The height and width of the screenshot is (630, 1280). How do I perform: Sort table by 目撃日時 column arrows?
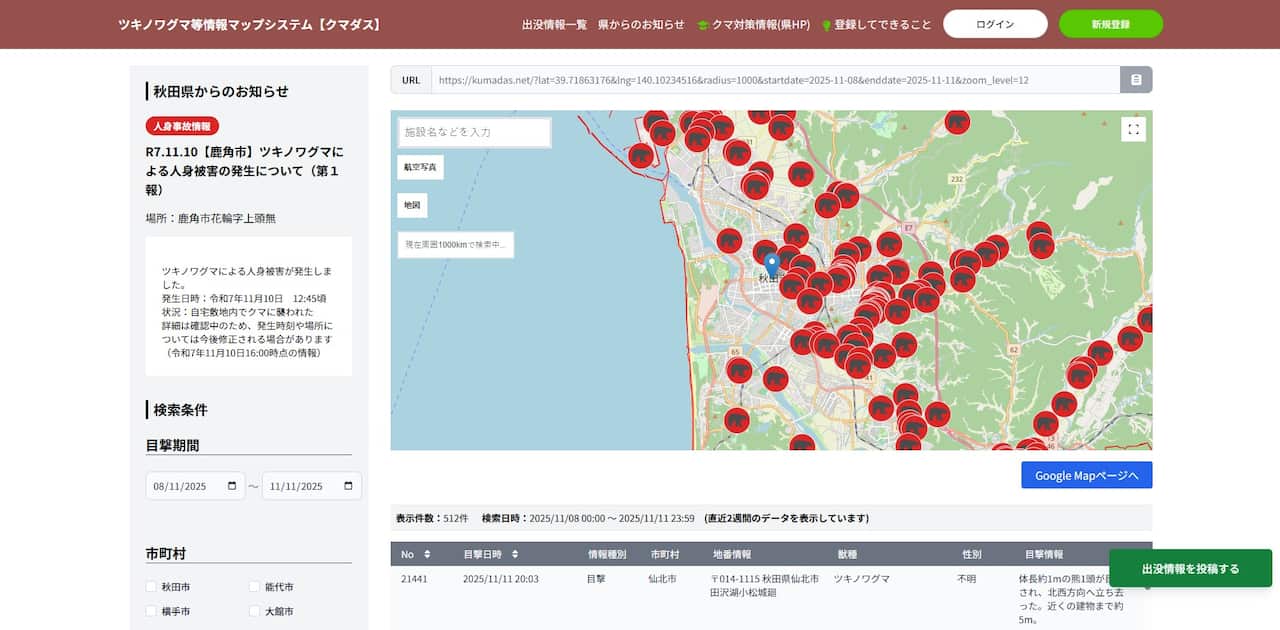pos(515,554)
